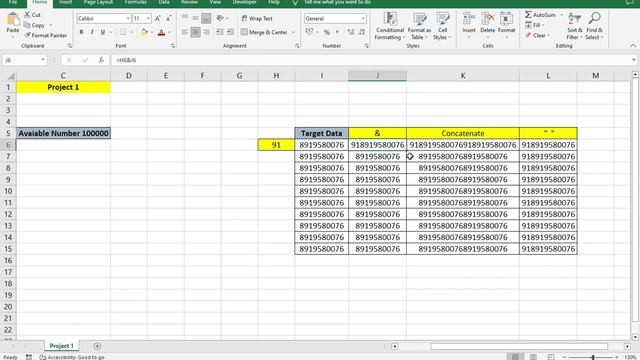Viewport: 640px width, 360px height.
Task: Click the Decrease Indent icon
Action: click(220, 32)
